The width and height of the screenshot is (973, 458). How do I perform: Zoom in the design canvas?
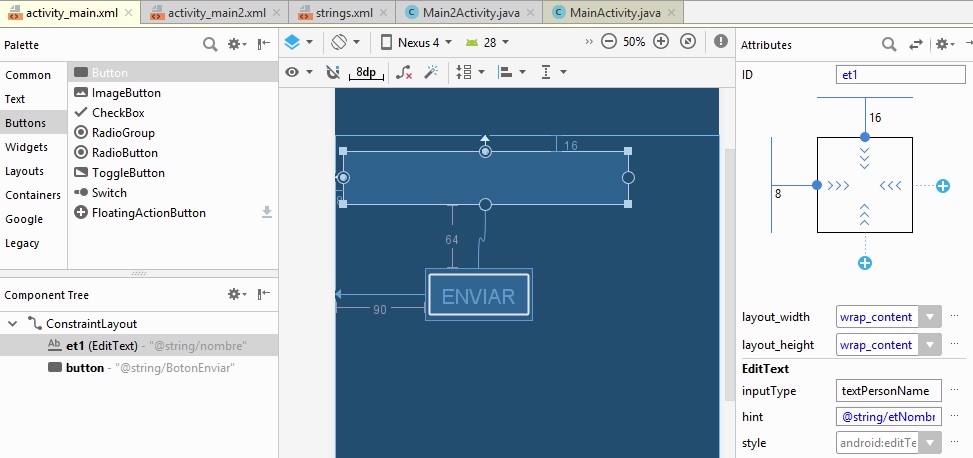tap(661, 42)
